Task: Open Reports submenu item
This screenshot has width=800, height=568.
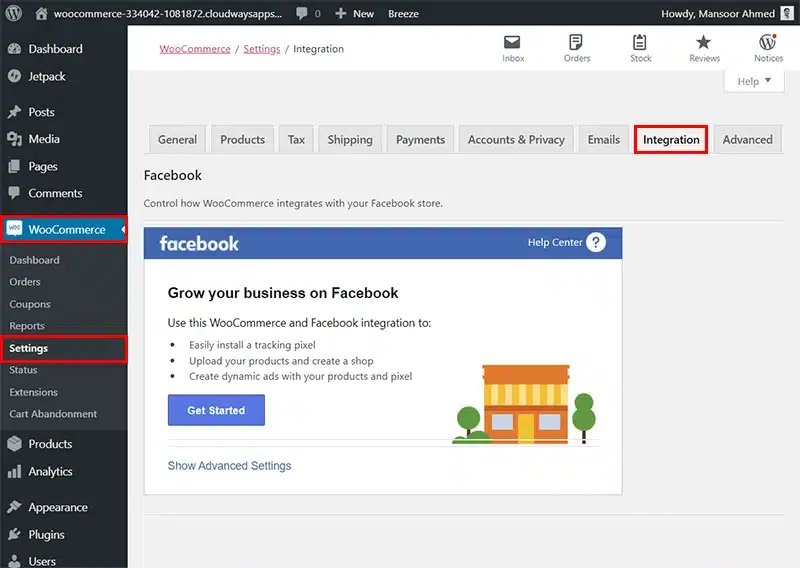Action: pyautogui.click(x=27, y=326)
